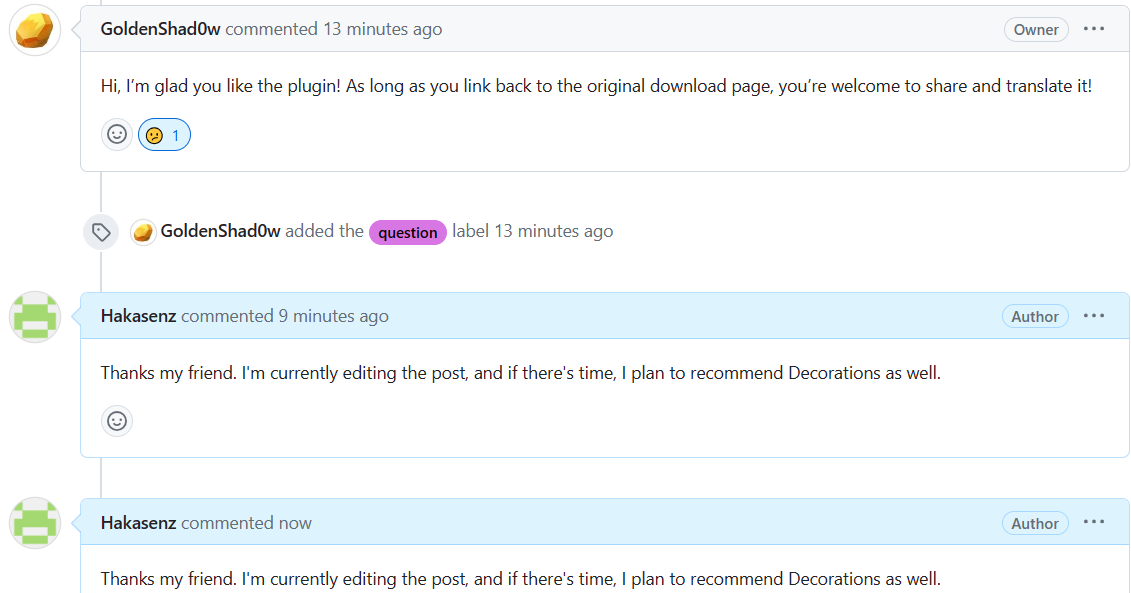
Task: Click the Owner badge
Action: (x=1036, y=30)
